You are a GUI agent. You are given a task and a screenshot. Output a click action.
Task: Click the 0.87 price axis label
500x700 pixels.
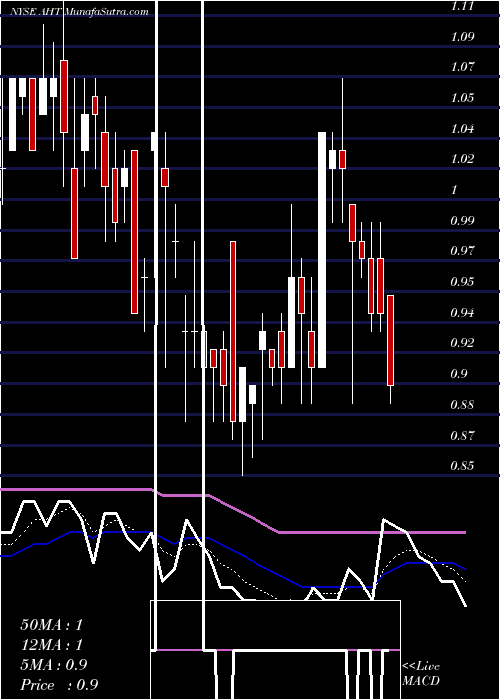462,435
